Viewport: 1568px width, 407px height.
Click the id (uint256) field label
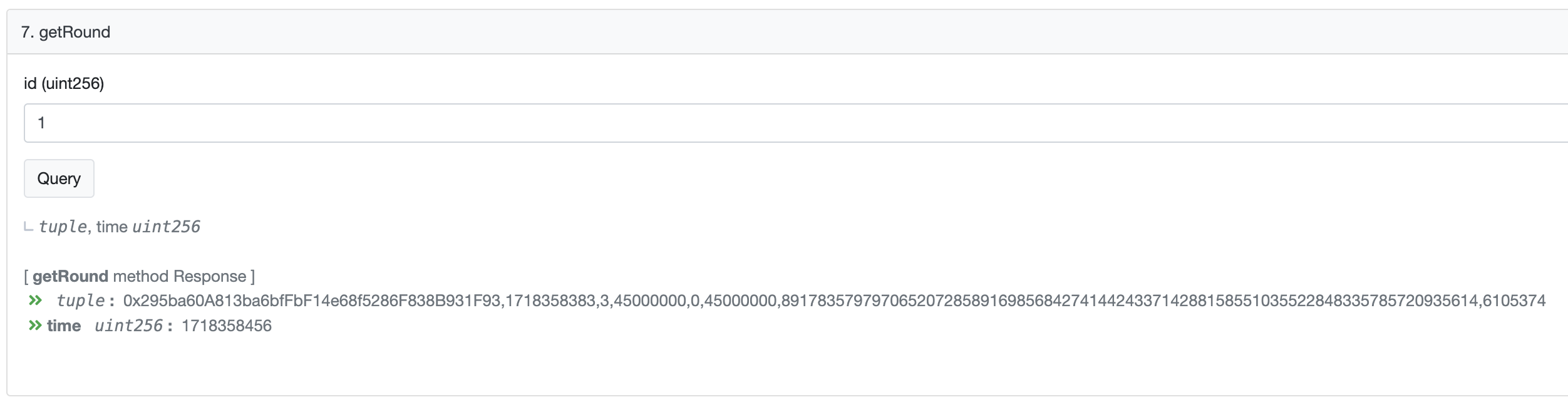(64, 83)
